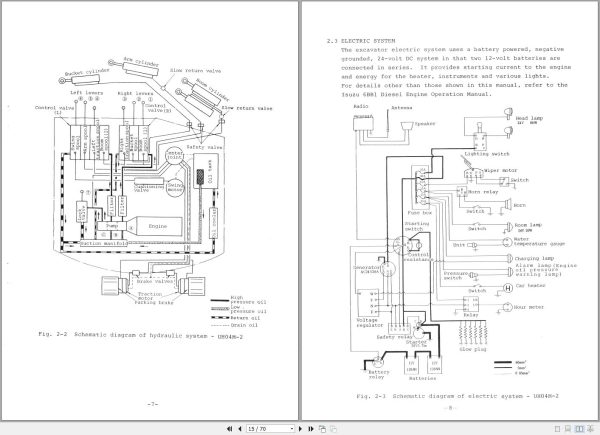600x435 pixels.
Task: Go to the next page
Action: tap(300, 429)
